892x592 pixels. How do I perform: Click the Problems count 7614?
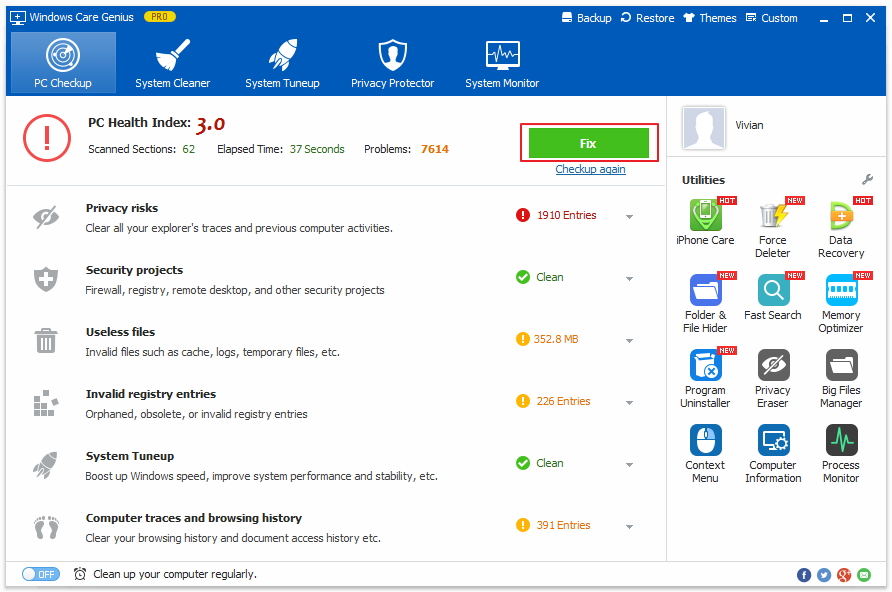(x=435, y=149)
